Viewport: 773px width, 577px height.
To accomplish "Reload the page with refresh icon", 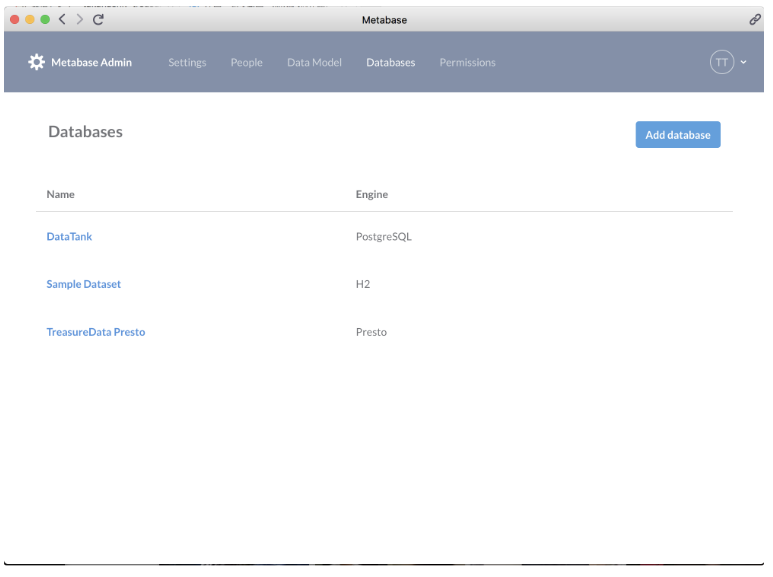I will pos(98,19).
